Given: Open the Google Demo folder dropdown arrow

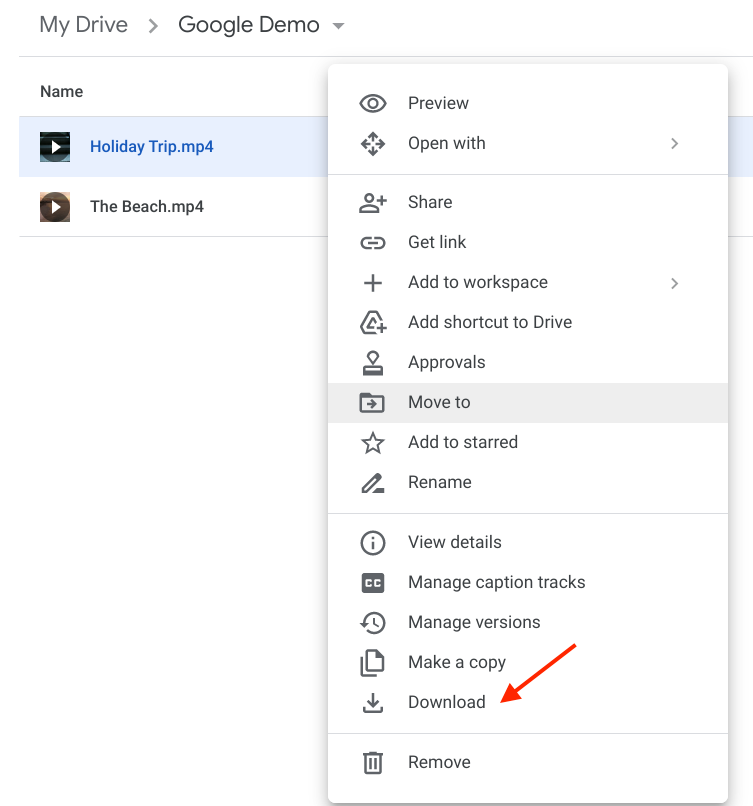Looking at the screenshot, I should 338,26.
